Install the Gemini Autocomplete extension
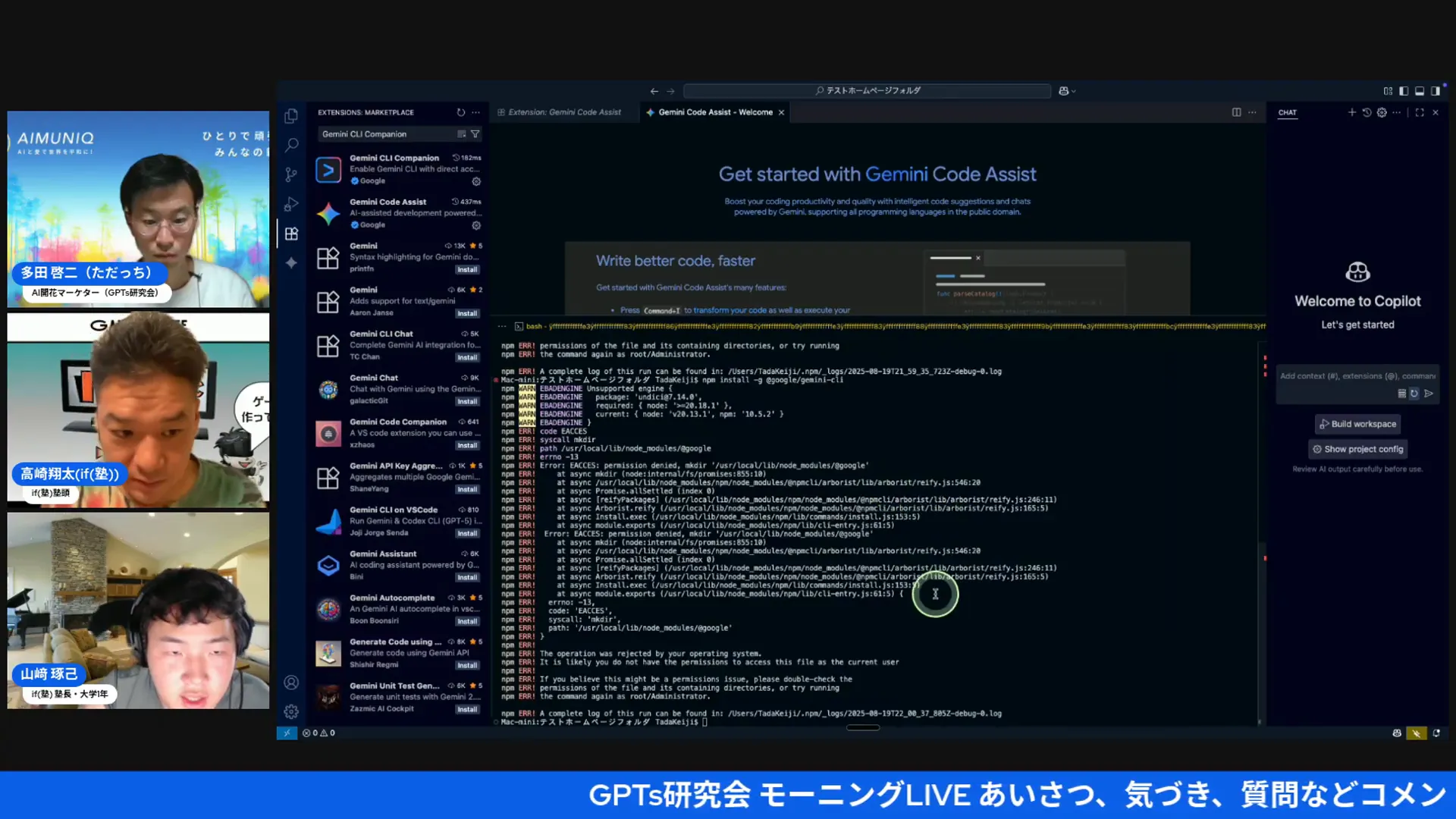Image resolution: width=1456 pixels, height=819 pixels. pyautogui.click(x=467, y=622)
